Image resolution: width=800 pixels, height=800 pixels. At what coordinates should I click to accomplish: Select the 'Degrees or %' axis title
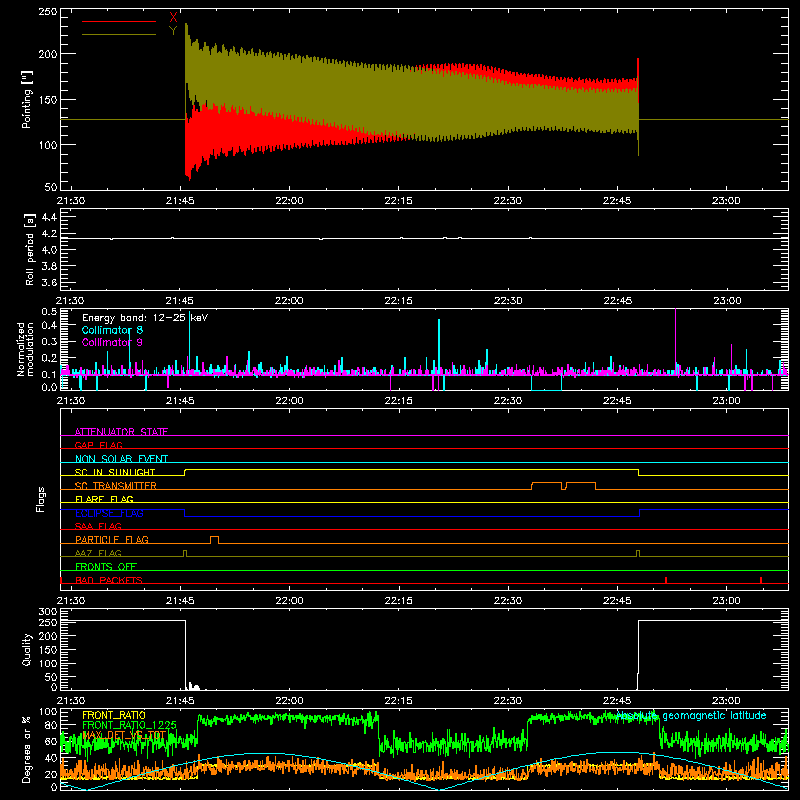pos(27,749)
